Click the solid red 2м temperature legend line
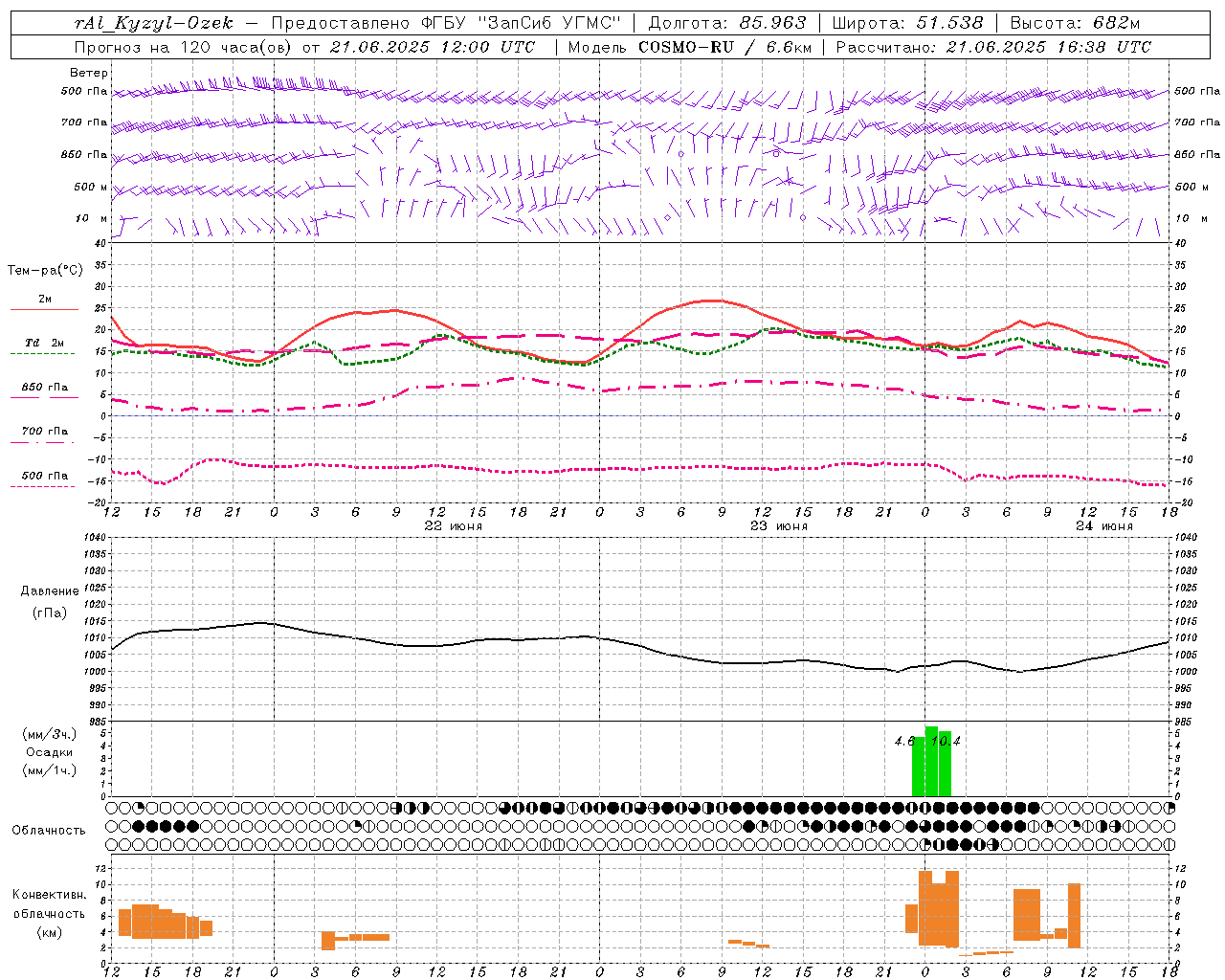1225x980 pixels. tap(45, 309)
